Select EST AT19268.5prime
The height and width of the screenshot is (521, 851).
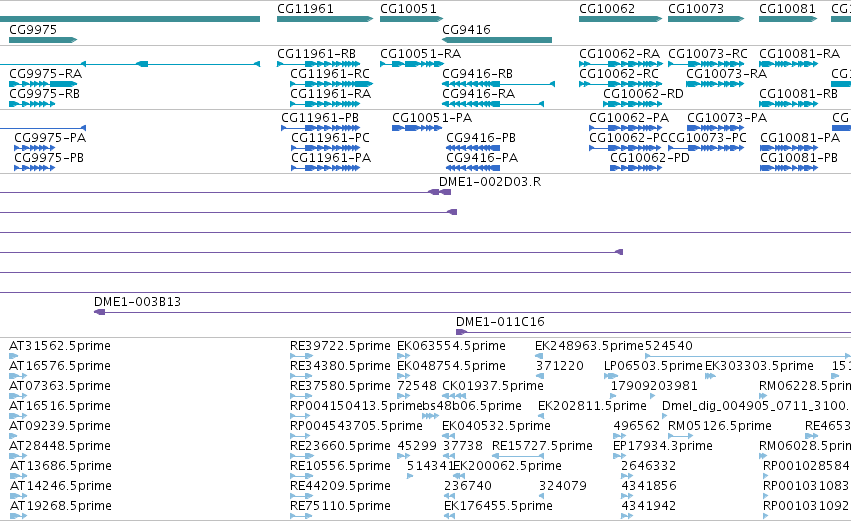point(18,516)
